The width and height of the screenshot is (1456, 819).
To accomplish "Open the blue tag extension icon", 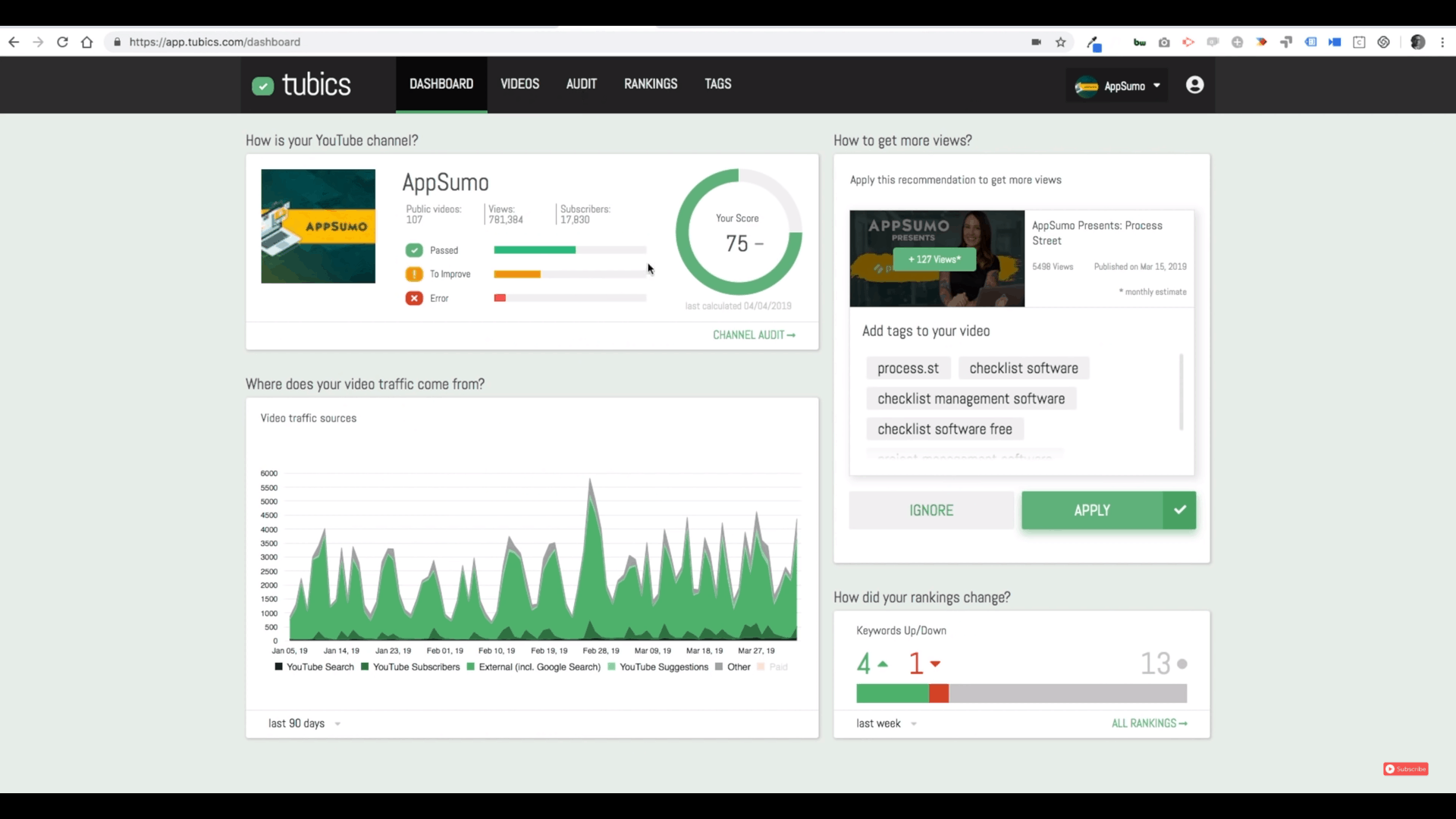I will point(1310,42).
